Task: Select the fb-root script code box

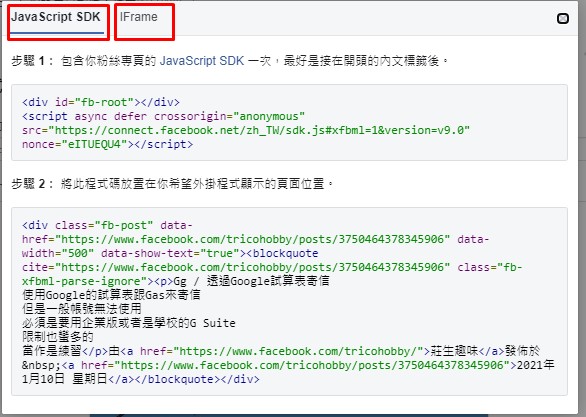Action: (289, 123)
